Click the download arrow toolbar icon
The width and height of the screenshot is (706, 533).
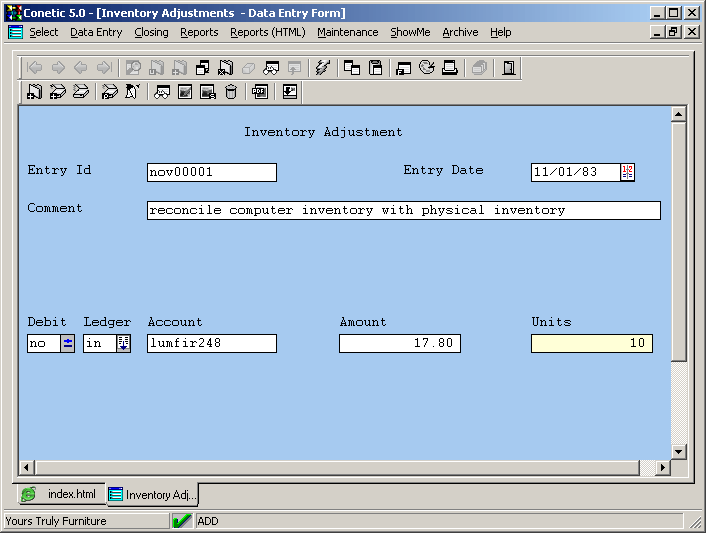tap(290, 92)
